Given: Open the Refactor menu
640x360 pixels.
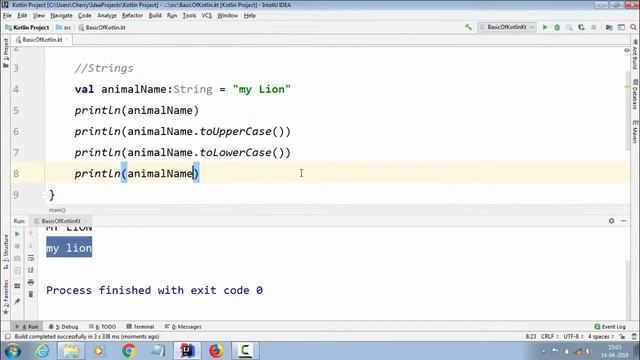Looking at the screenshot, I should tap(132, 16).
